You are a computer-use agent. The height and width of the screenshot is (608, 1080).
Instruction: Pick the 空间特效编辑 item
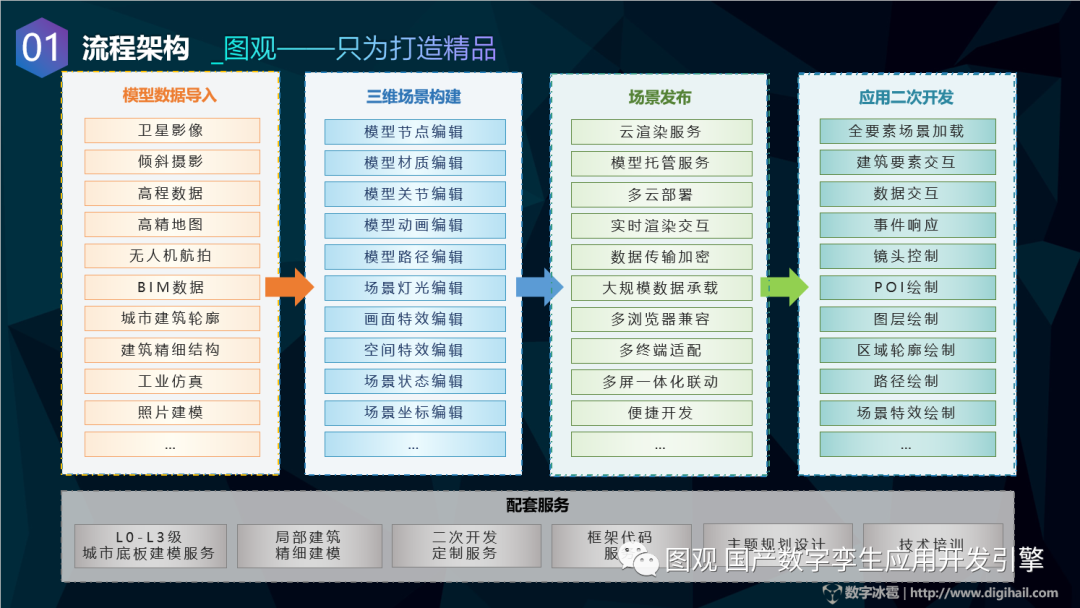[x=415, y=350]
